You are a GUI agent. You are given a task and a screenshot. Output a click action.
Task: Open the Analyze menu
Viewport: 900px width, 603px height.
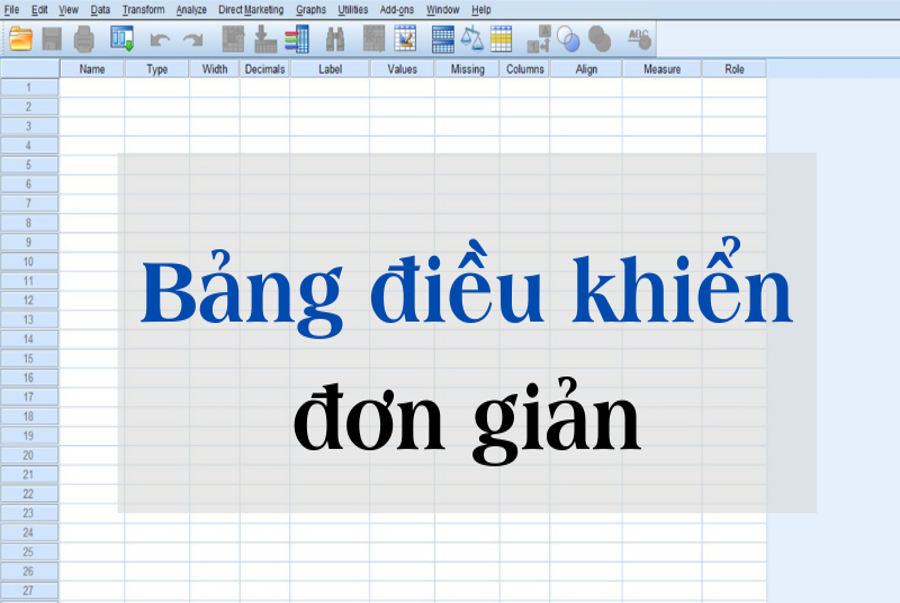[191, 10]
